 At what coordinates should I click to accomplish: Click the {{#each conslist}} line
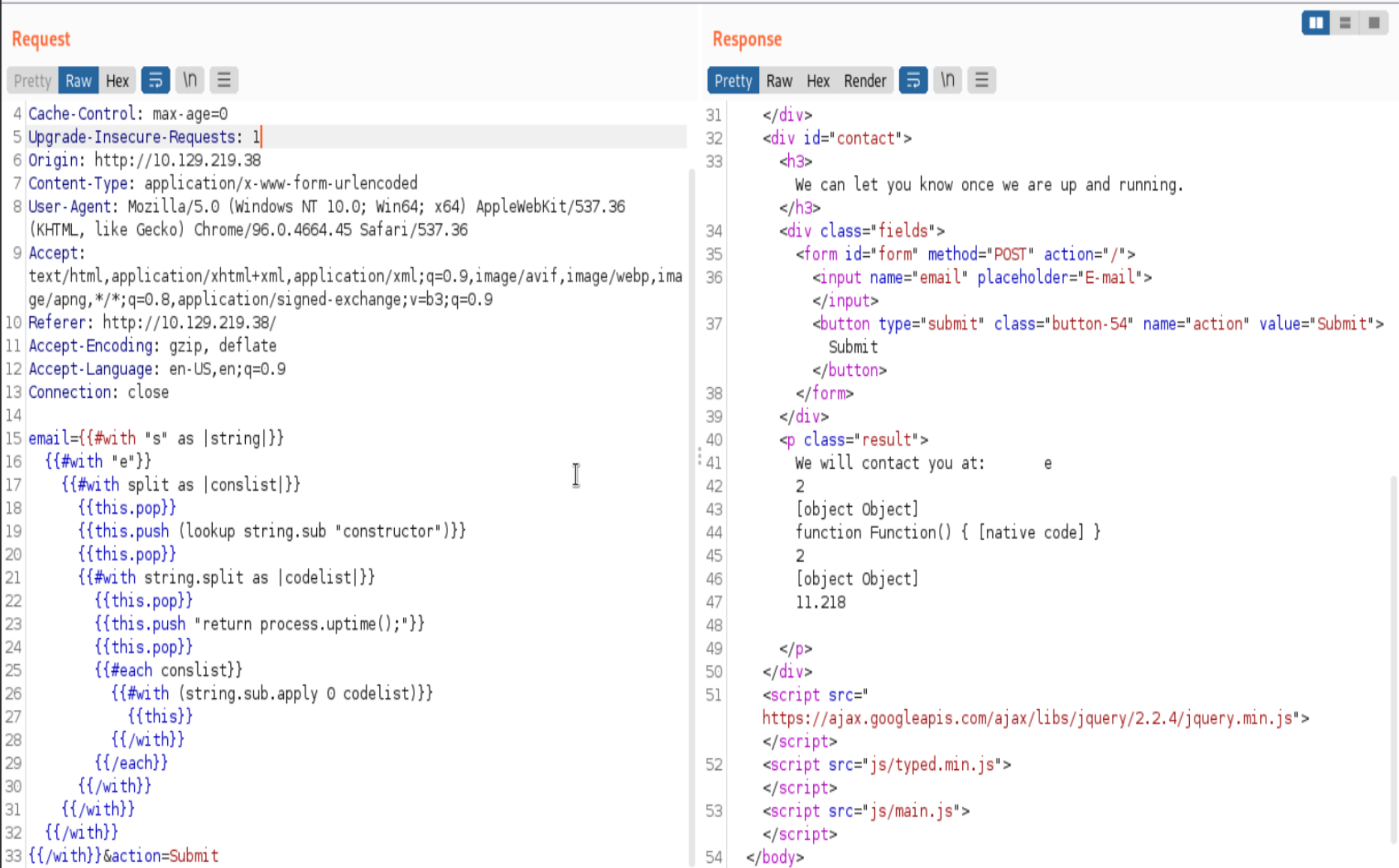point(169,670)
